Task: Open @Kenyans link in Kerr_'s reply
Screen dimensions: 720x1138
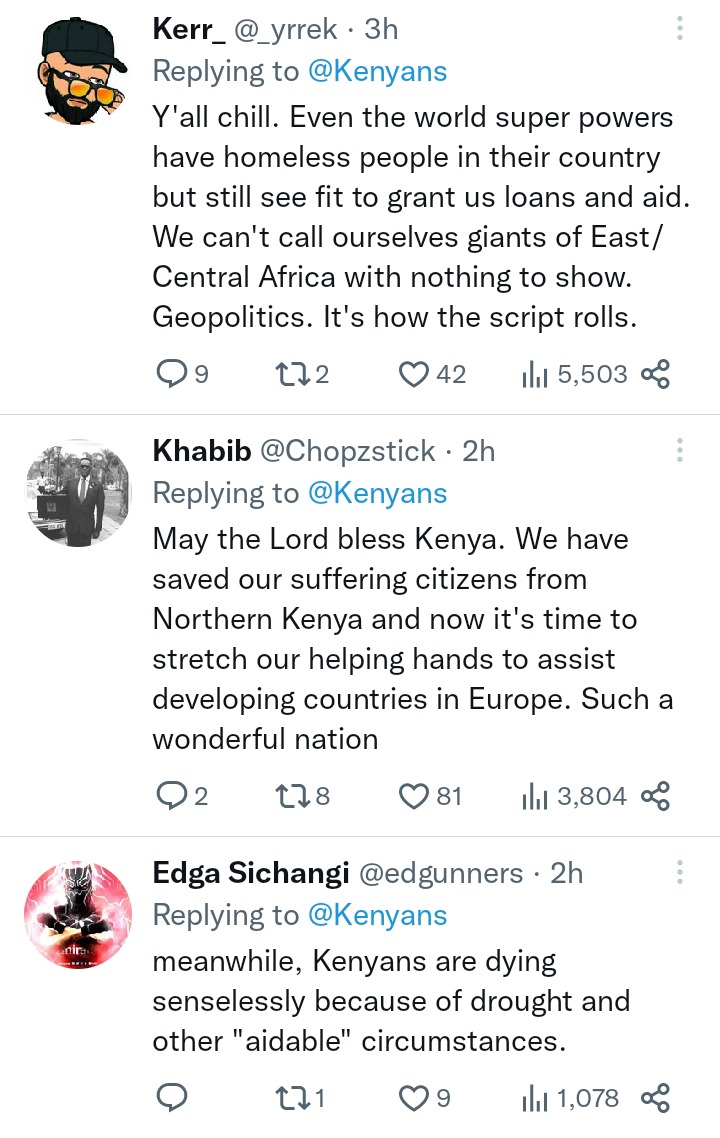Action: click(x=377, y=71)
